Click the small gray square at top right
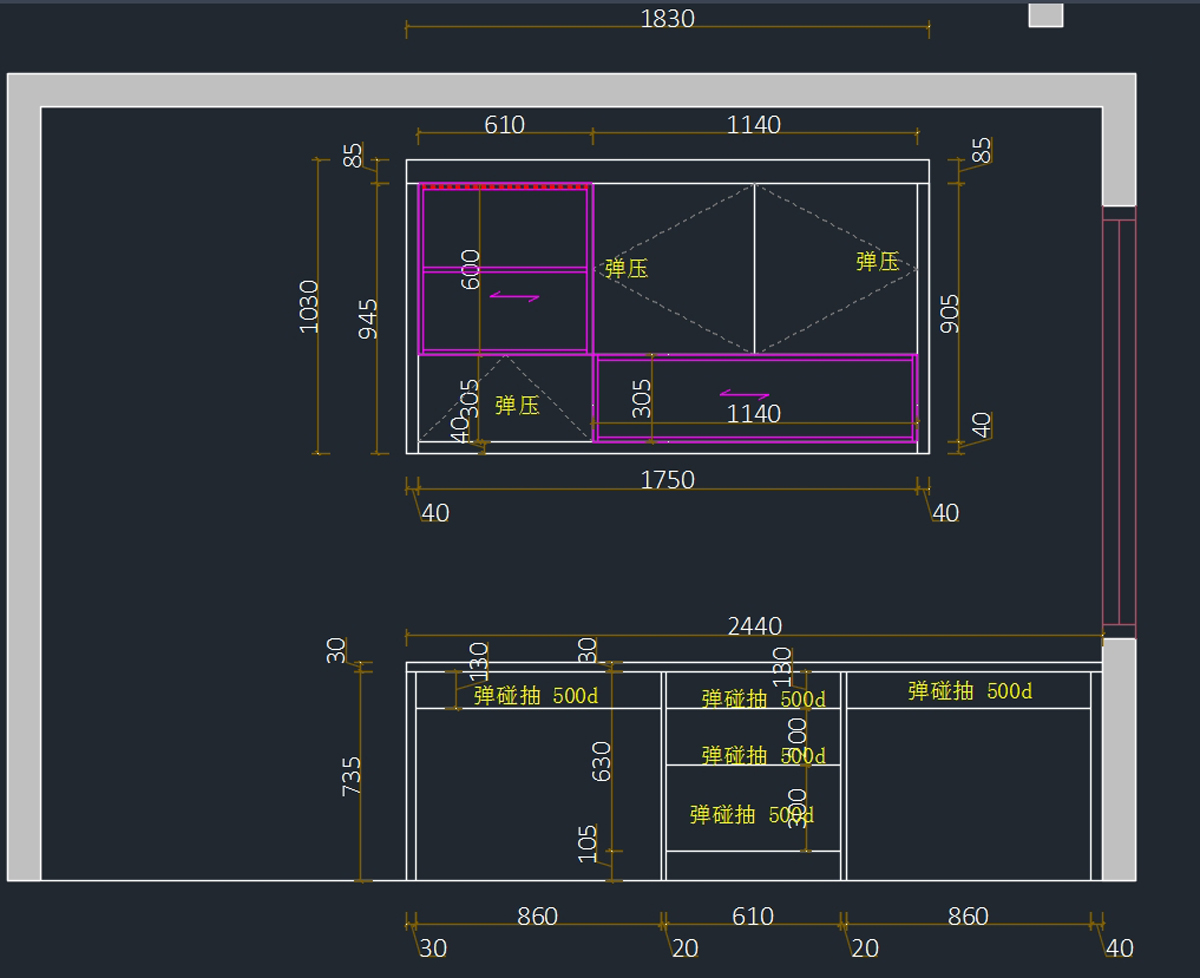Viewport: 1200px width, 978px height. click(1045, 15)
